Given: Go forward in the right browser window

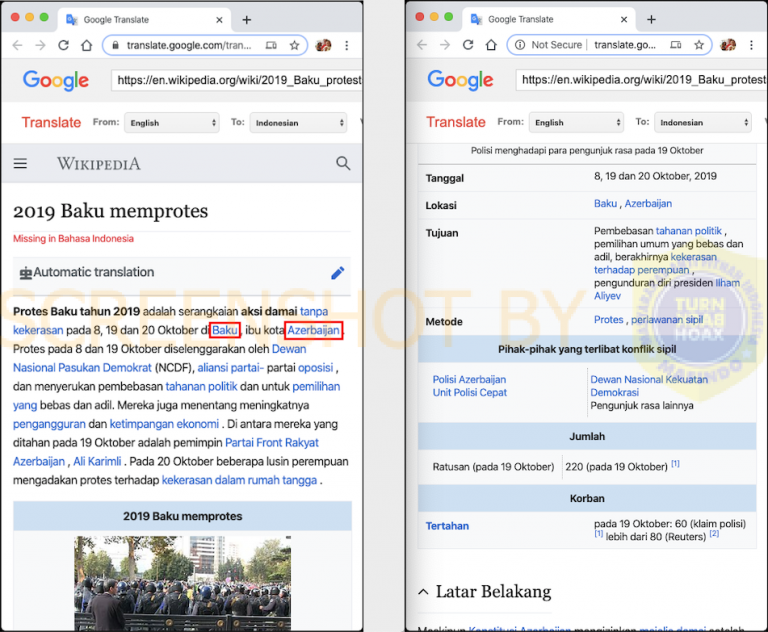Looking at the screenshot, I should [x=445, y=45].
